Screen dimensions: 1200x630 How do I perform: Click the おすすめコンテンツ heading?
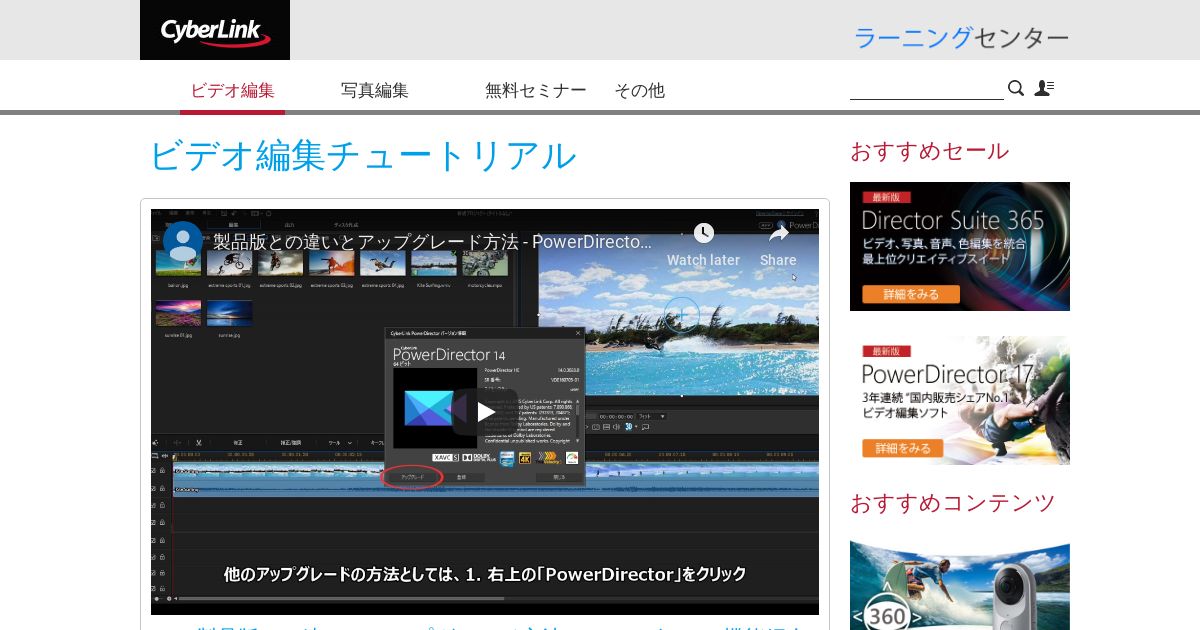point(953,503)
